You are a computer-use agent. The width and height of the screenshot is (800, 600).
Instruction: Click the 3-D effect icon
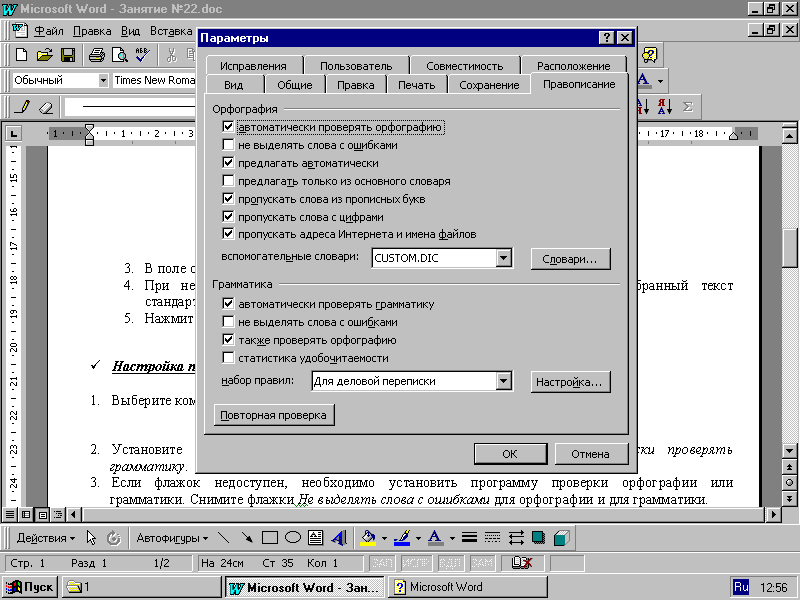(x=561, y=538)
